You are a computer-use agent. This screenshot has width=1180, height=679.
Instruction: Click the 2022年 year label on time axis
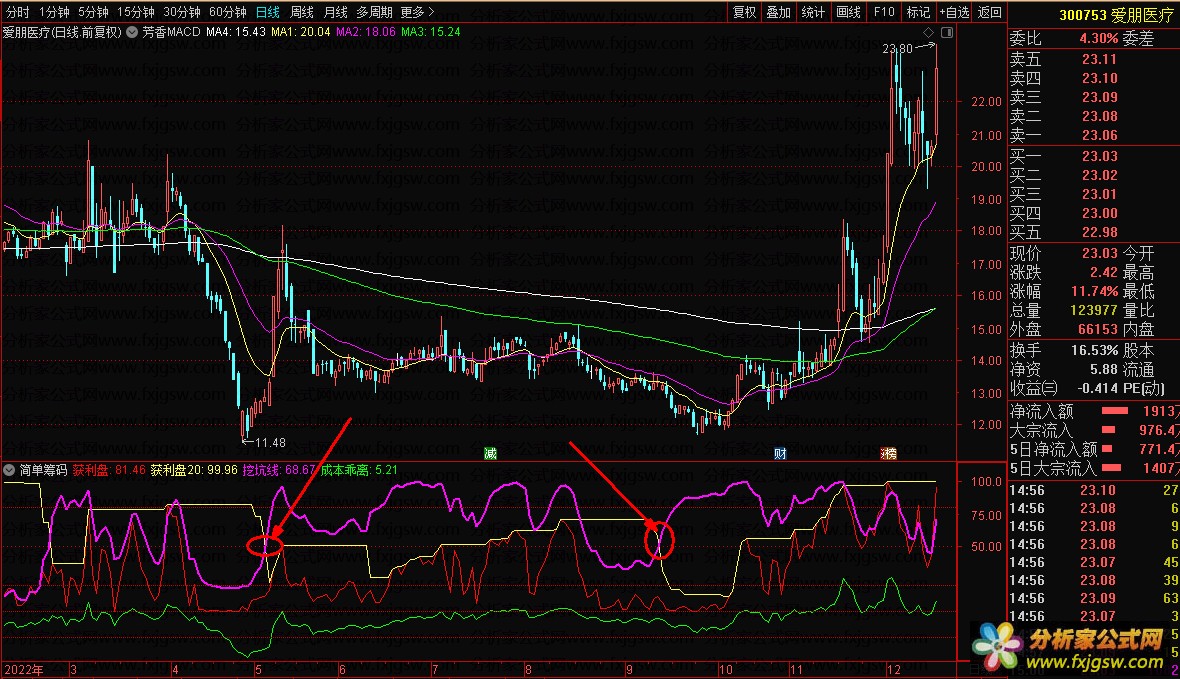tap(23, 669)
